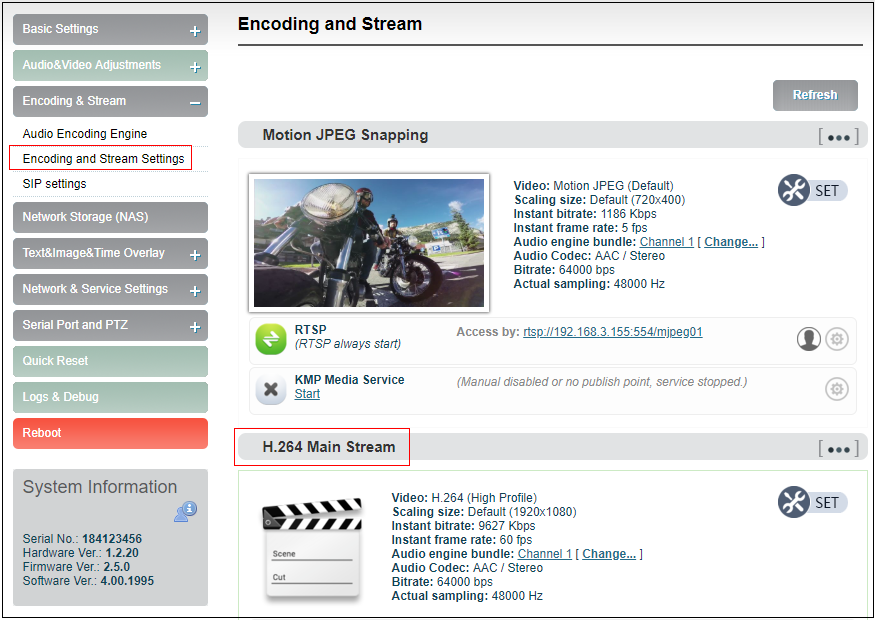Click 'Scaling size: Default (1920x1080)' text
Screen dimensions: 875x620
click(484, 512)
